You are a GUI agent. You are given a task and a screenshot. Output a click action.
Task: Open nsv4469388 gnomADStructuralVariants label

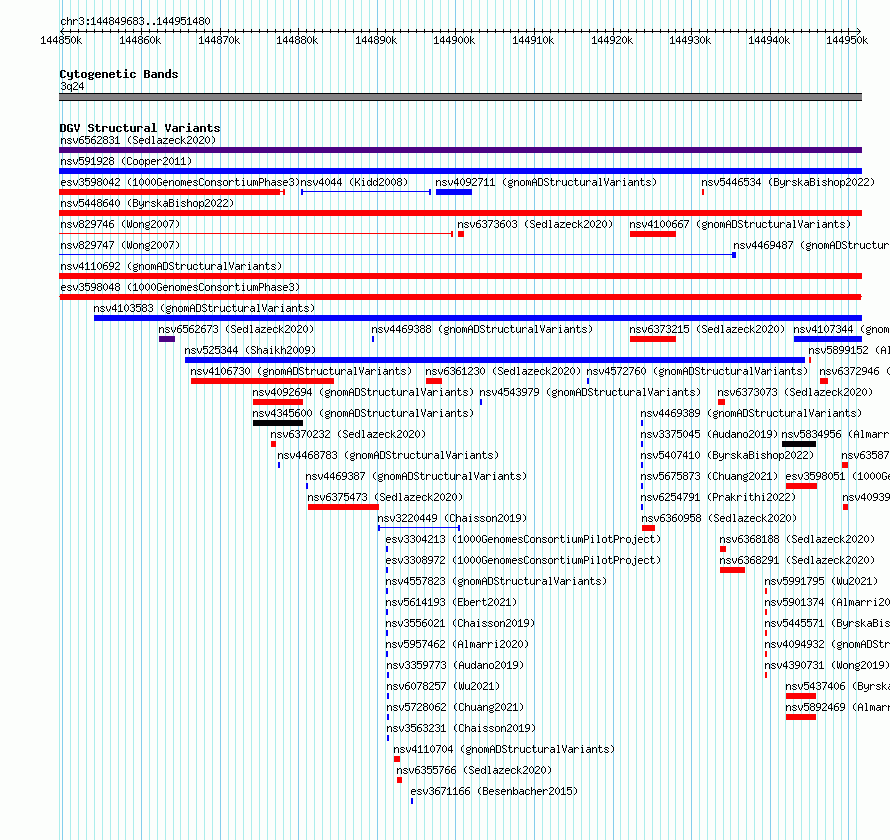pyautogui.click(x=482, y=329)
